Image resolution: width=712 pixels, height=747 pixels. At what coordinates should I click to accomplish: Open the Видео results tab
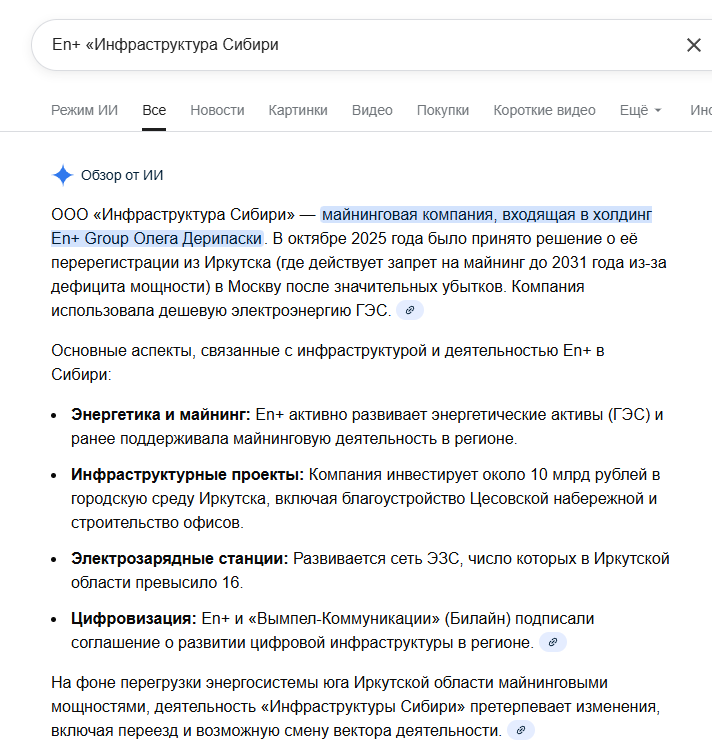pyautogui.click(x=372, y=110)
